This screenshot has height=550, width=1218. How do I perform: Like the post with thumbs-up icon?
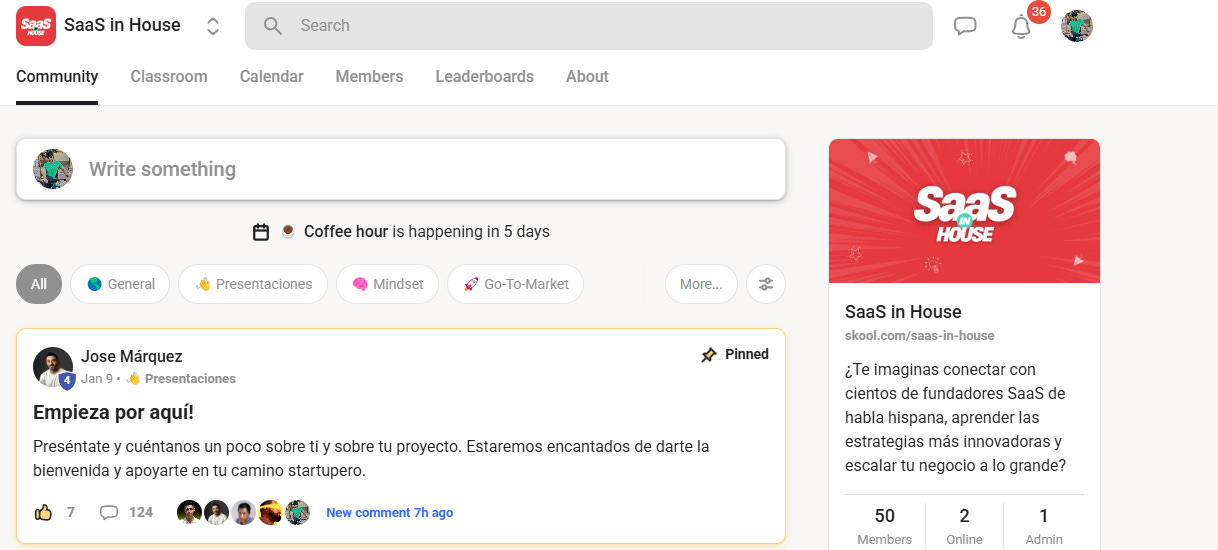click(x=43, y=512)
